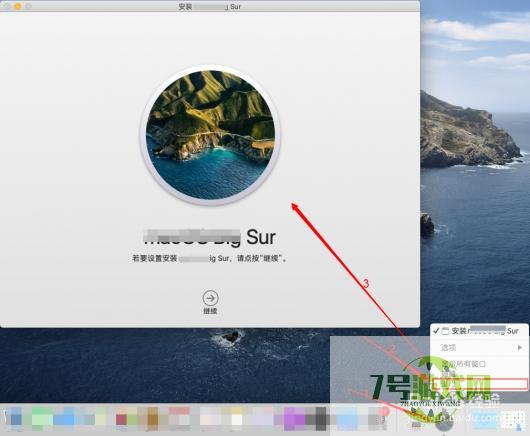Click the instruction text 若要设置安装…请点按"继续"
The image size is (530, 436).
click(210, 259)
